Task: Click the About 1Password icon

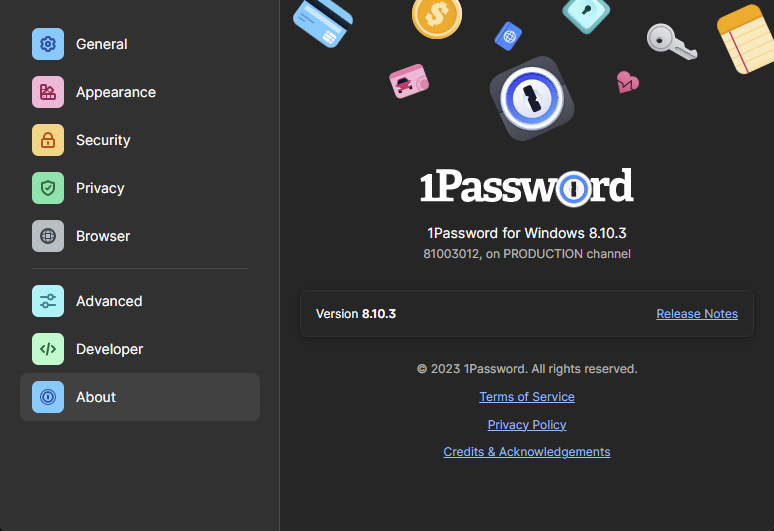Action: 48,397
